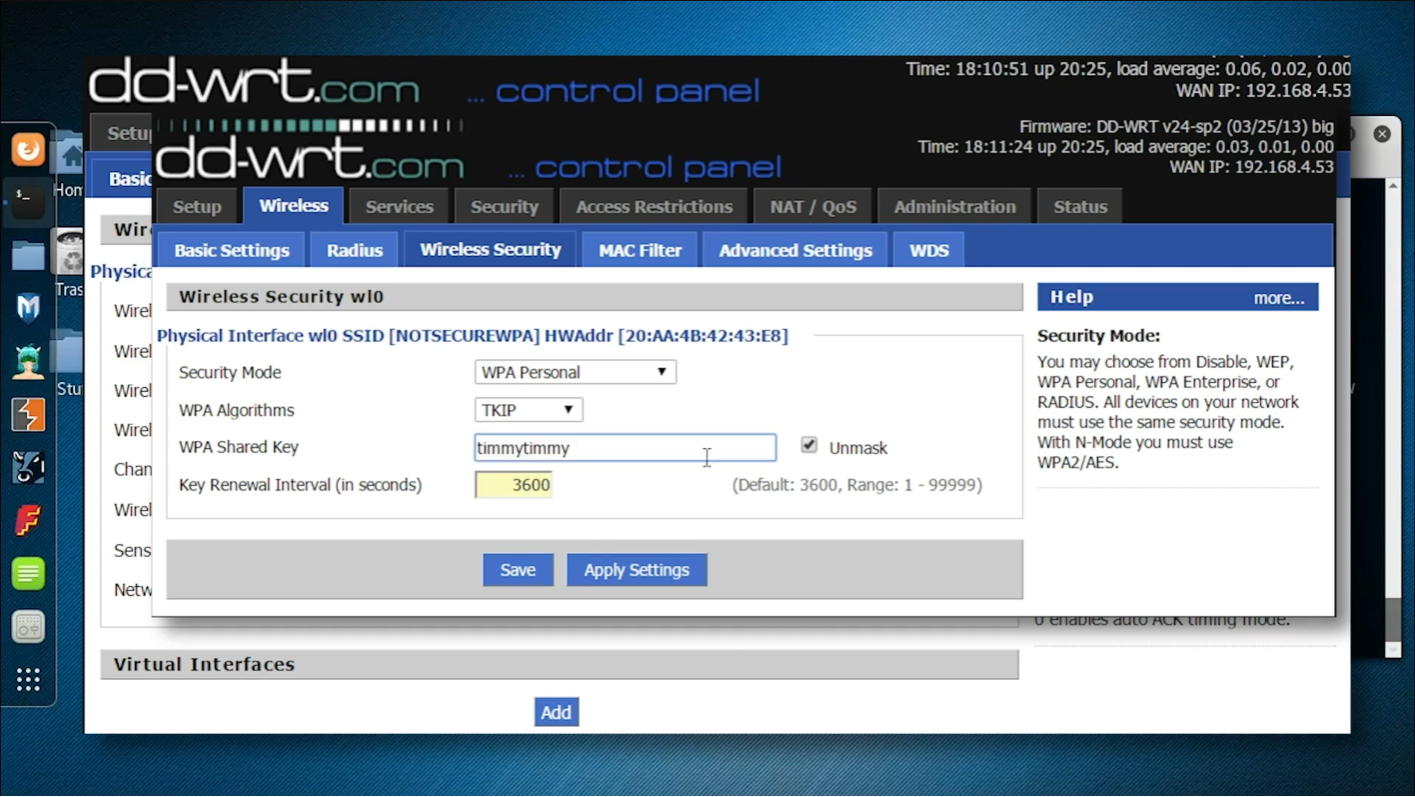Viewport: 1415px width, 797px height.
Task: Go to the Security tab
Action: click(504, 207)
